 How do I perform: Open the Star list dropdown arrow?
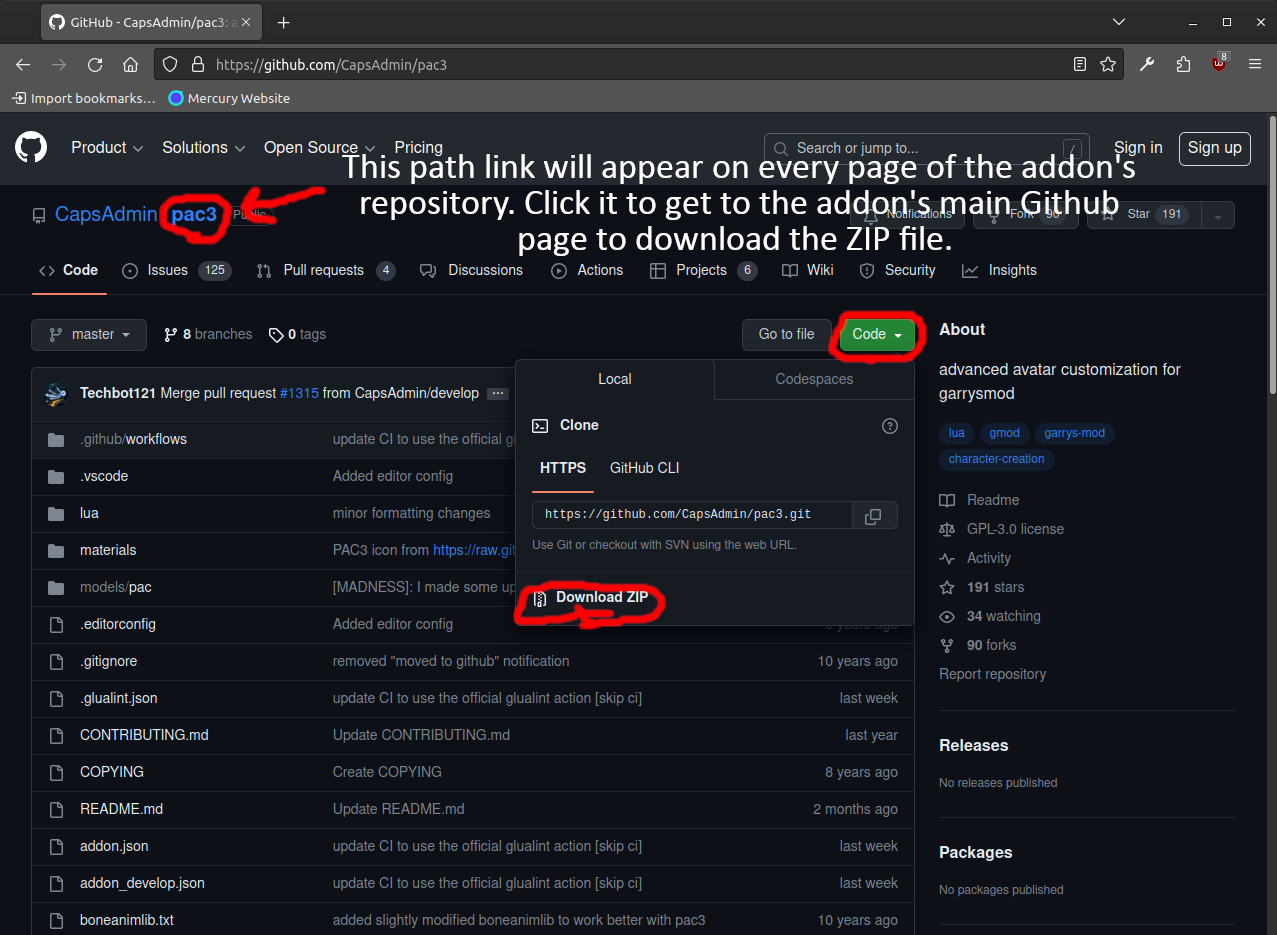pyautogui.click(x=1218, y=215)
